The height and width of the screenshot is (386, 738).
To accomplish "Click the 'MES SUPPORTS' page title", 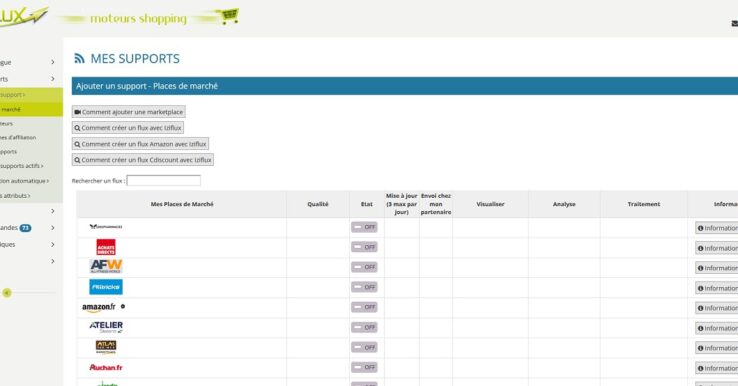I will click(x=135, y=59).
